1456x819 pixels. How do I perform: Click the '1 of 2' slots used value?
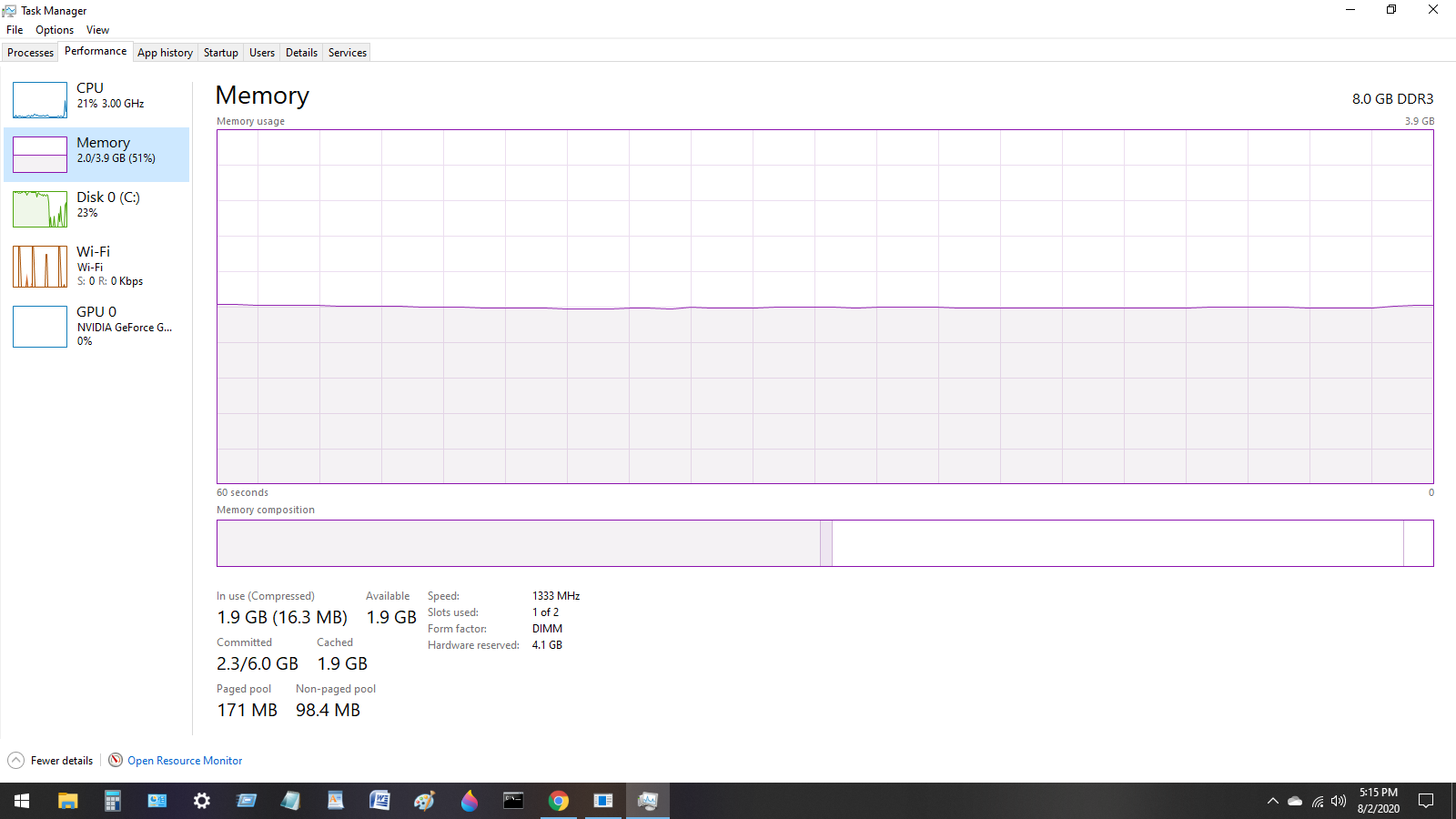[x=545, y=612]
